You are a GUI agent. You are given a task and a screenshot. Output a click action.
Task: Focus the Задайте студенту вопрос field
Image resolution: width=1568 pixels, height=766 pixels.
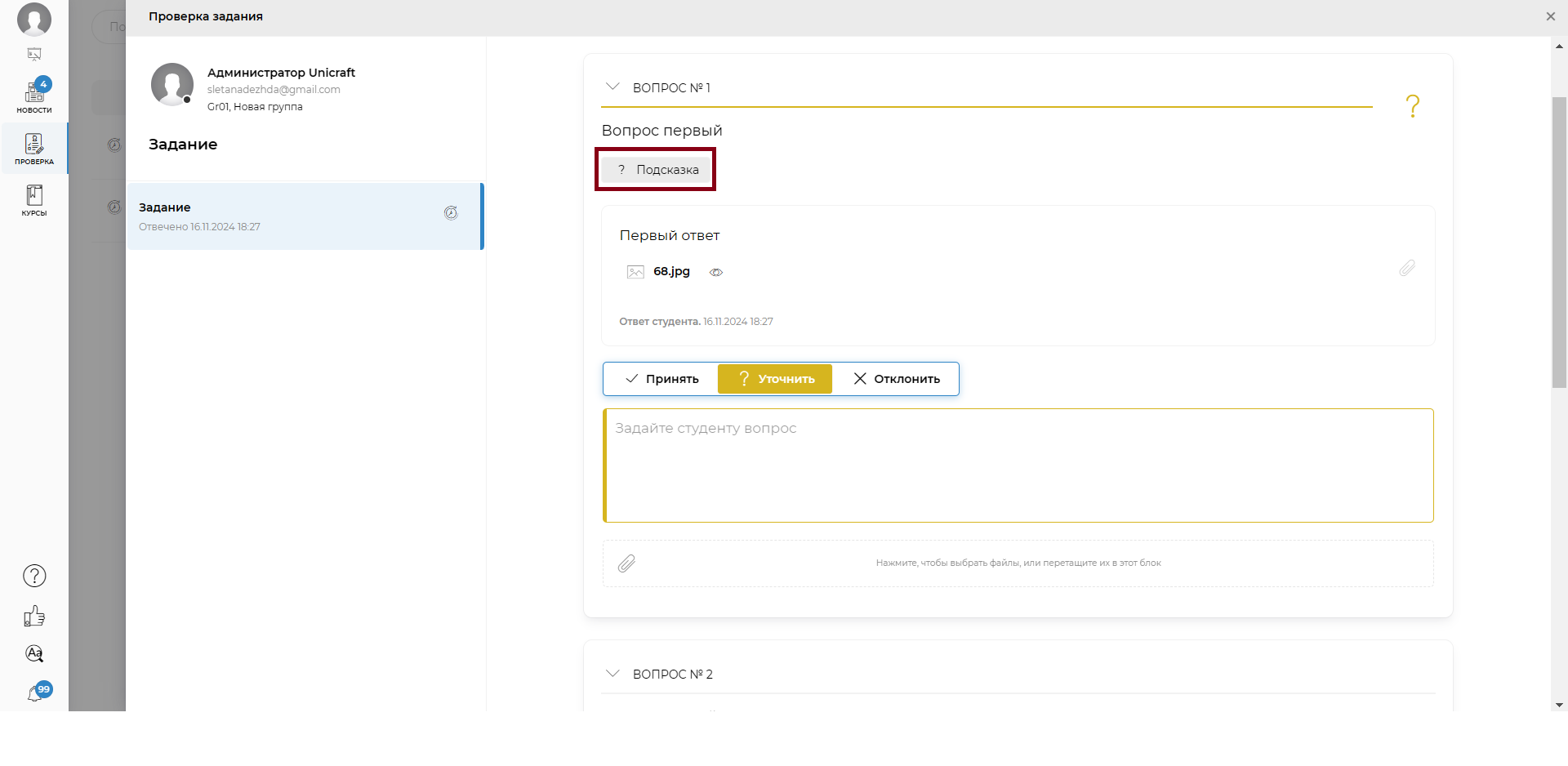[1018, 465]
